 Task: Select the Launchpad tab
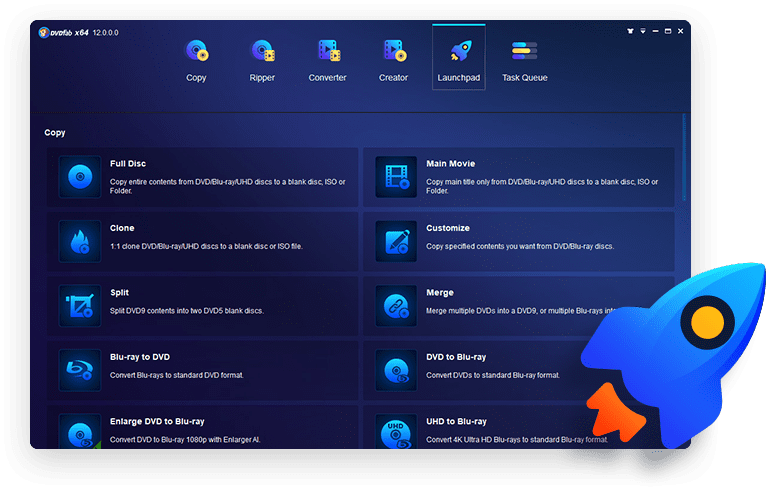[459, 58]
